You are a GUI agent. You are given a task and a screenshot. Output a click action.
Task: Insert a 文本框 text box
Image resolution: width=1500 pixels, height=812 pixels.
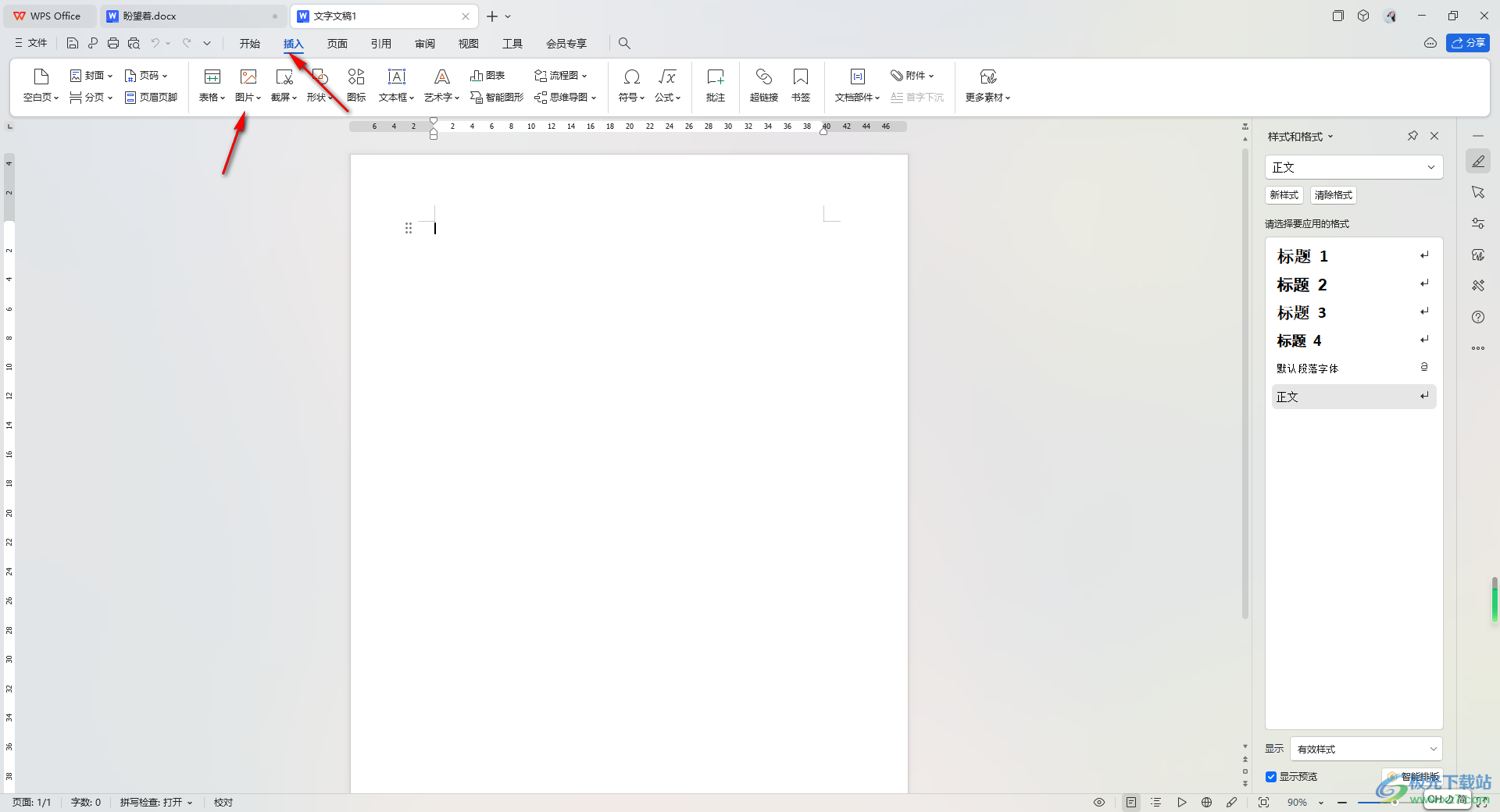(397, 85)
